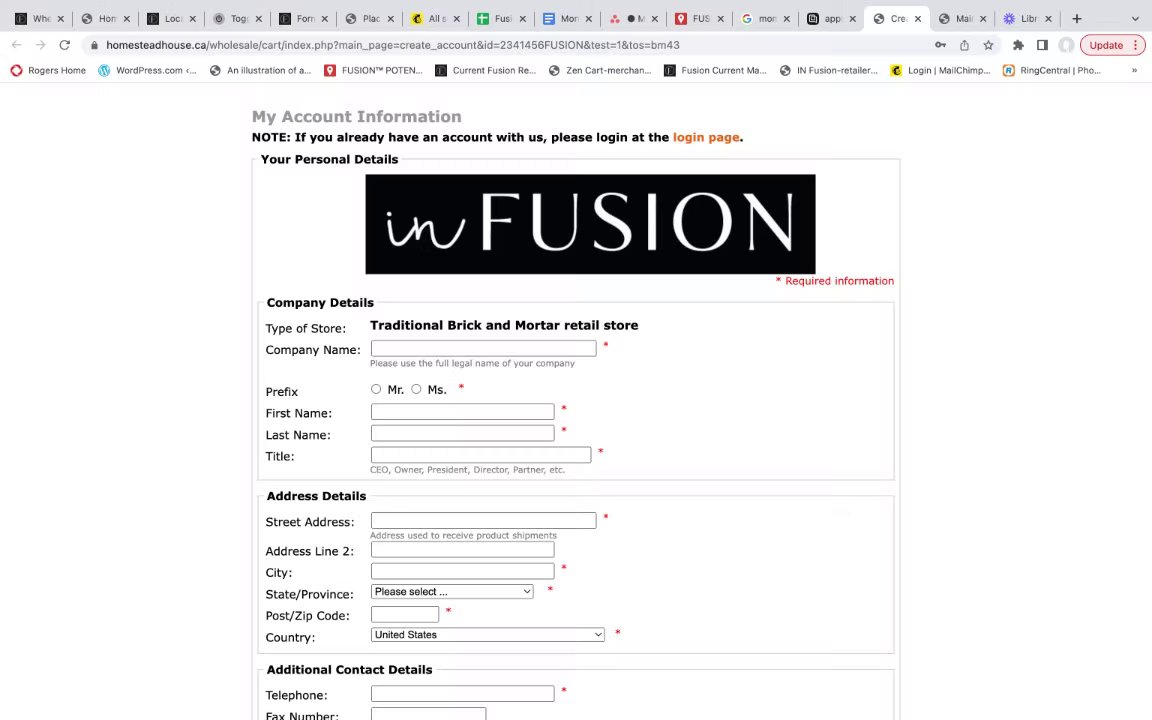This screenshot has height=720, width=1152.
Task: Open the Zen Cart-merchan... bookmark
Action: click(x=600, y=71)
